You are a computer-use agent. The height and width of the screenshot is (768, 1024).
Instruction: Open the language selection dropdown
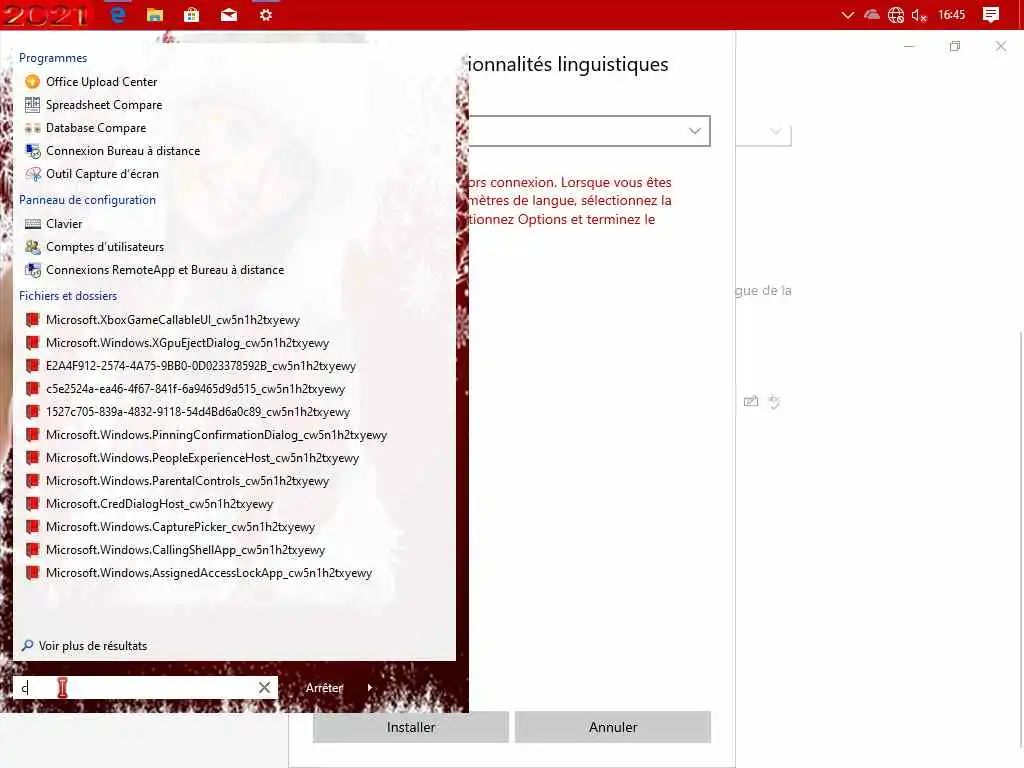tap(589, 131)
